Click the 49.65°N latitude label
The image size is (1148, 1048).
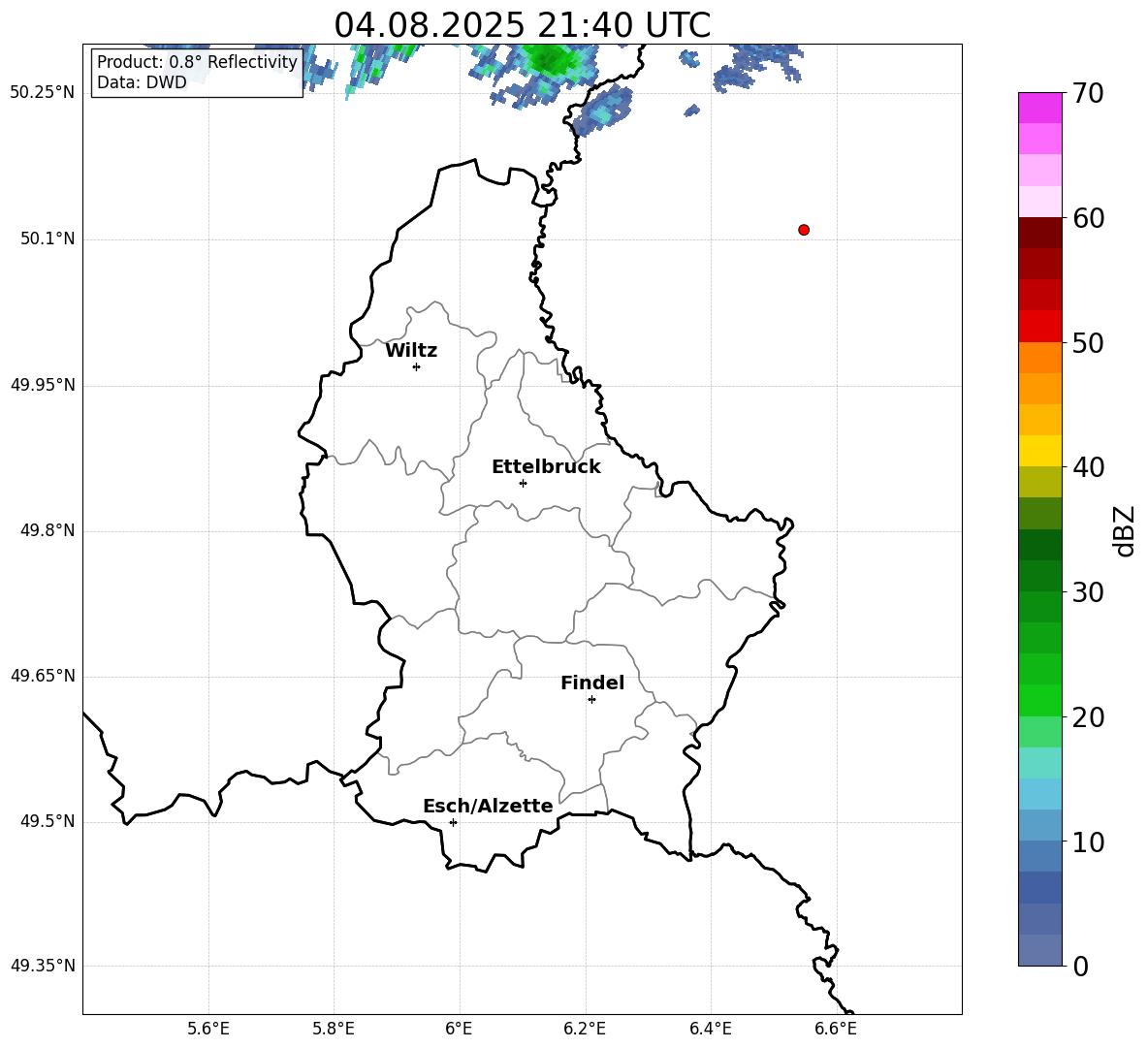point(43,676)
